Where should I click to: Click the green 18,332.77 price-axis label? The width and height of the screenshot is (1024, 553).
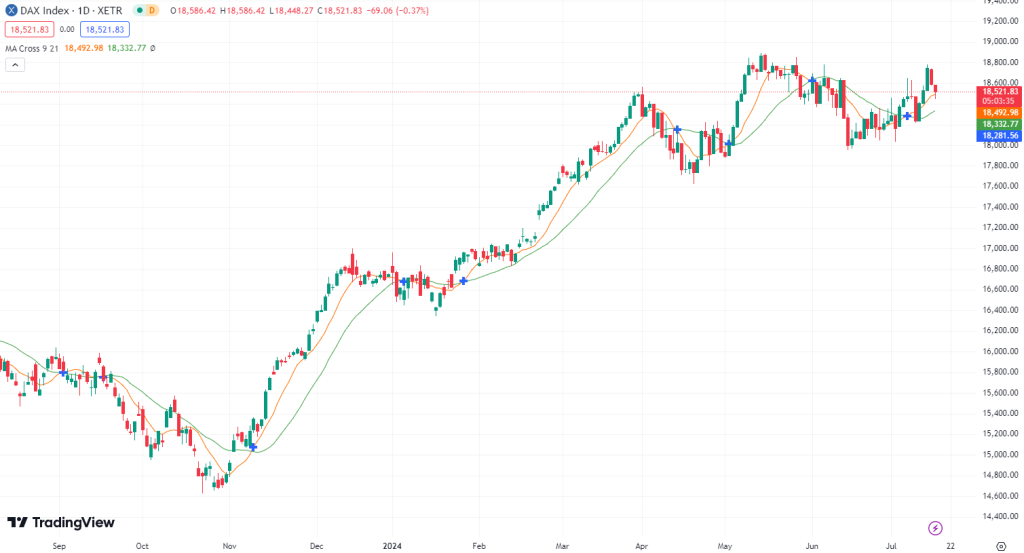point(999,124)
